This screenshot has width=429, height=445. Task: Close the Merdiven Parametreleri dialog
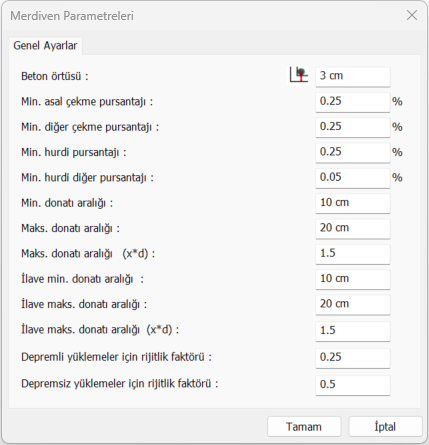click(412, 15)
